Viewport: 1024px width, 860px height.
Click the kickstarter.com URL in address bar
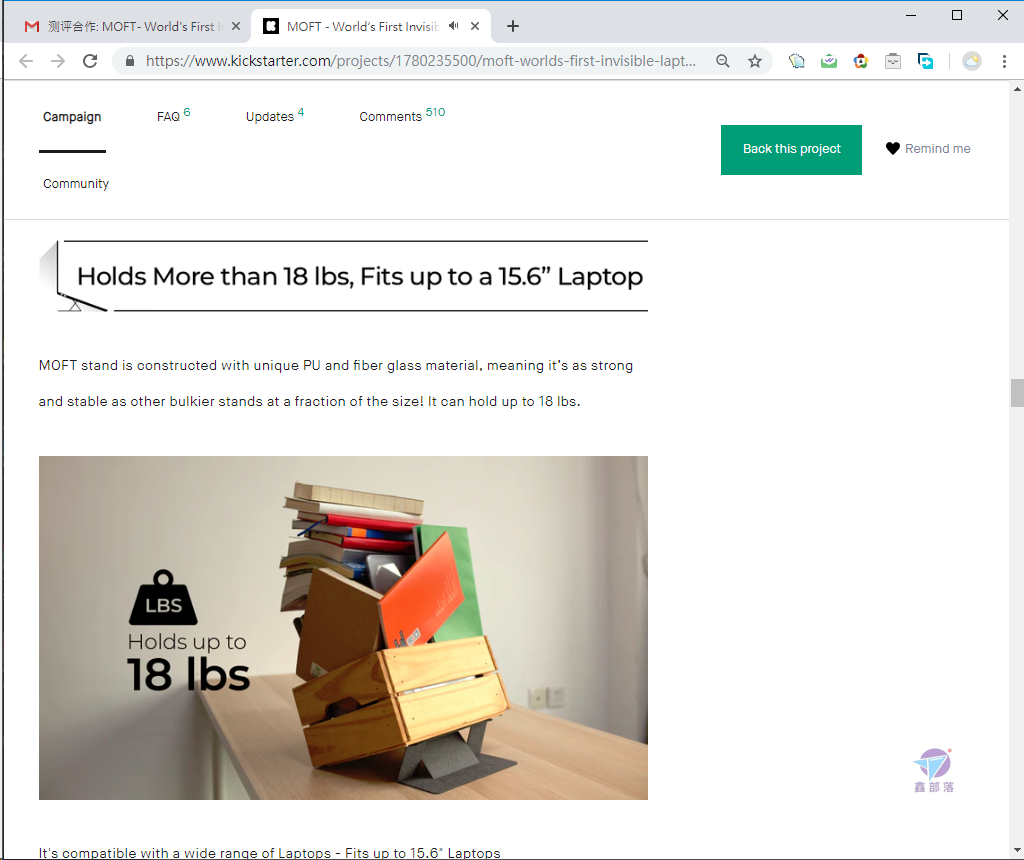point(421,61)
